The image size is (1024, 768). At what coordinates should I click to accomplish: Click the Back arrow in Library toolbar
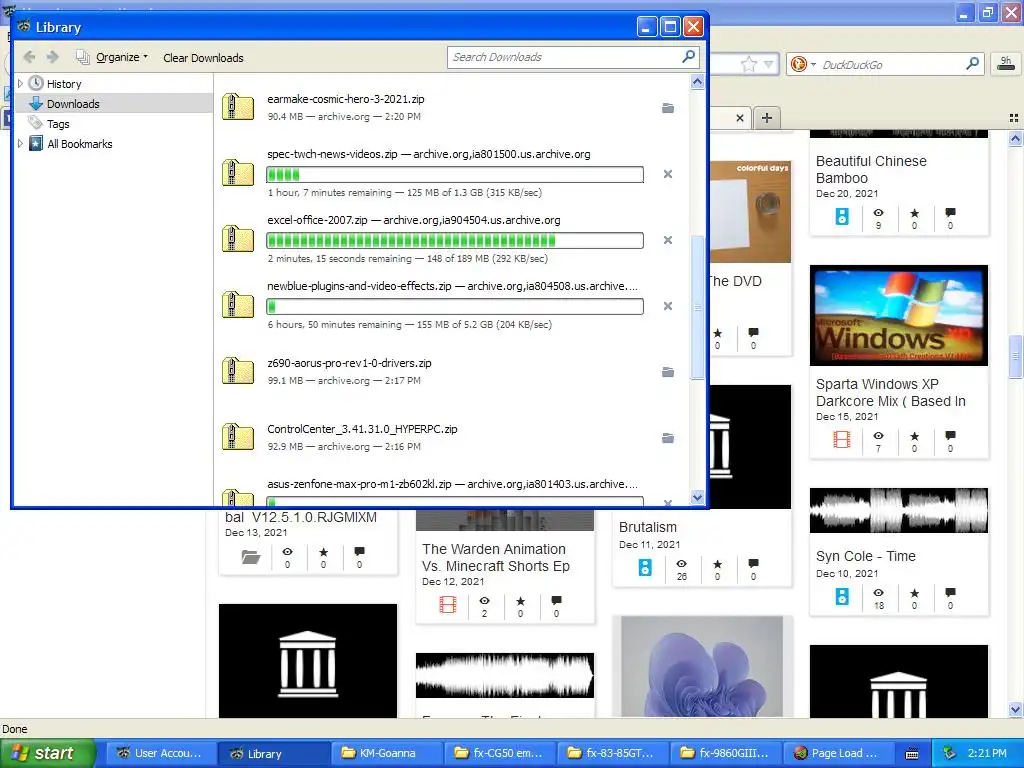(29, 57)
